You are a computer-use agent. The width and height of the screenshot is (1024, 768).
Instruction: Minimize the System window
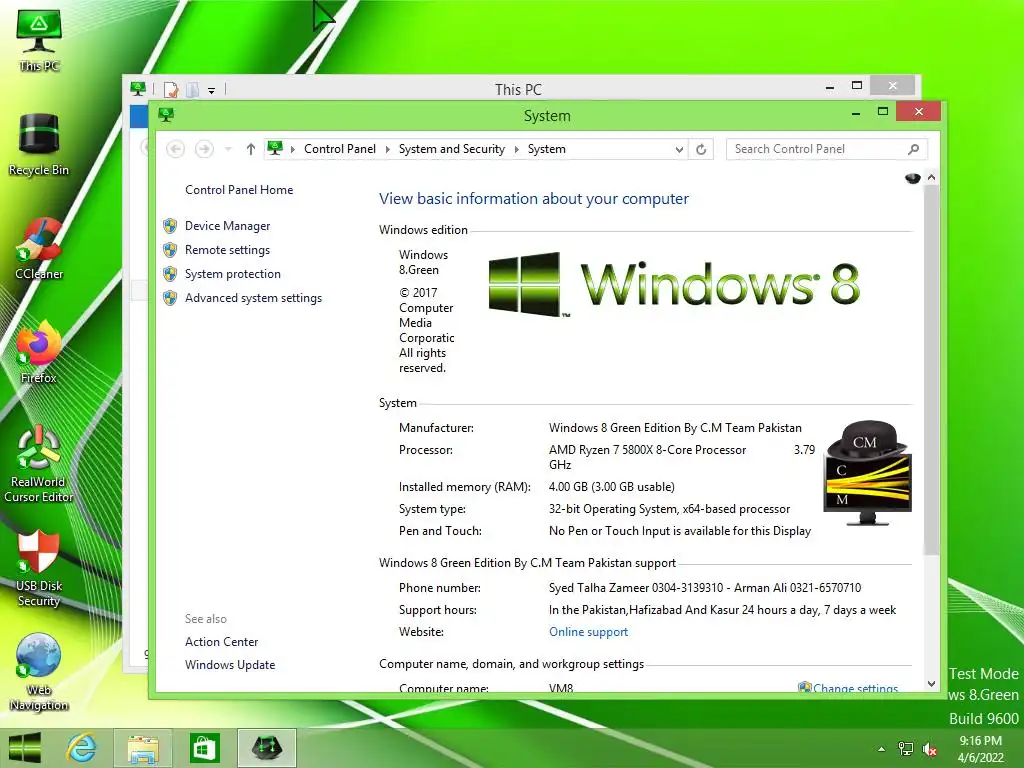tap(856, 112)
